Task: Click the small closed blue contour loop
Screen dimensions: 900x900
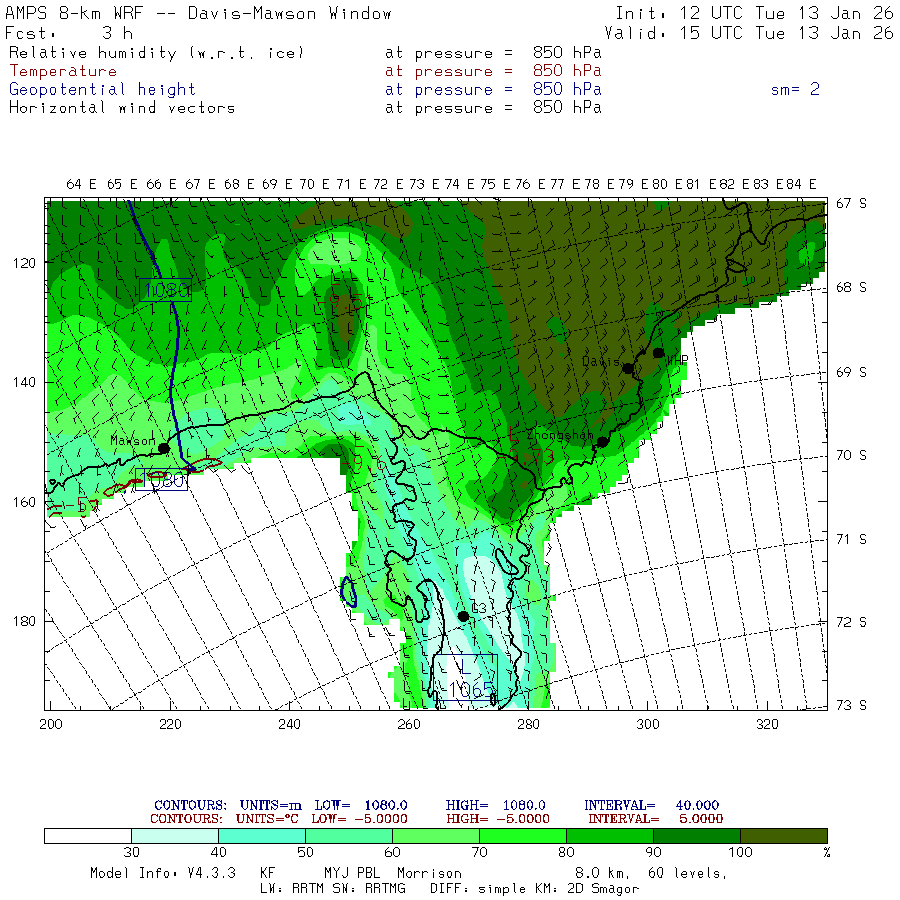Action: pyautogui.click(x=348, y=592)
